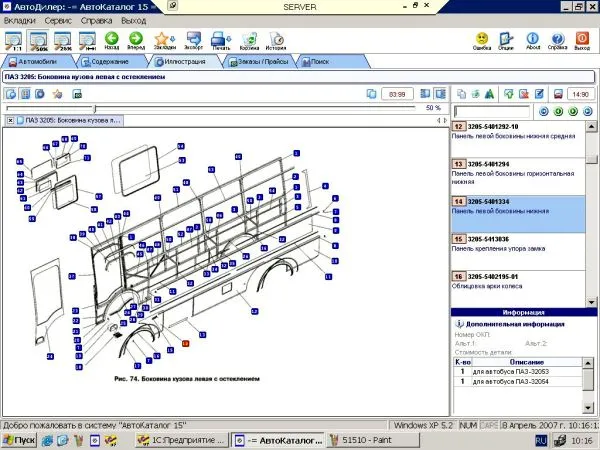Switch to the Иллюстрация tab

tap(184, 62)
